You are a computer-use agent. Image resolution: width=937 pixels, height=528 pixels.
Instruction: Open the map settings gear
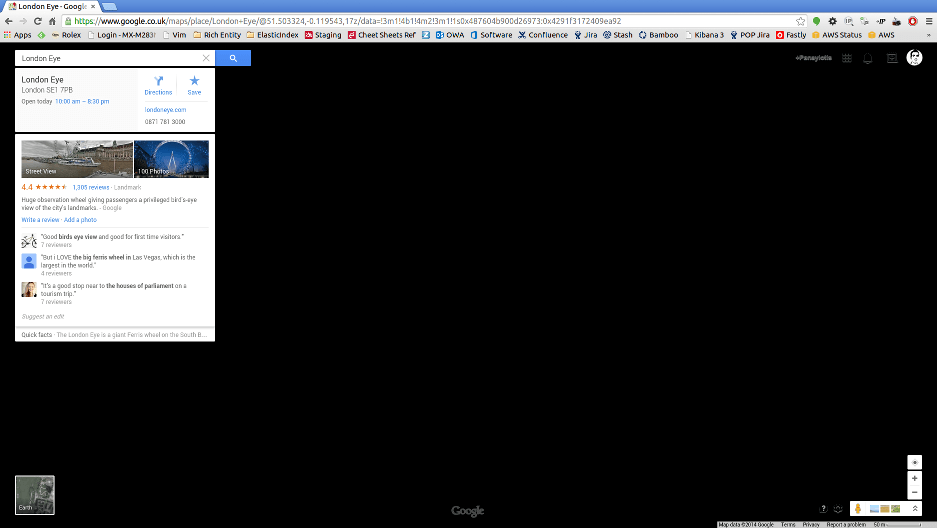point(838,509)
